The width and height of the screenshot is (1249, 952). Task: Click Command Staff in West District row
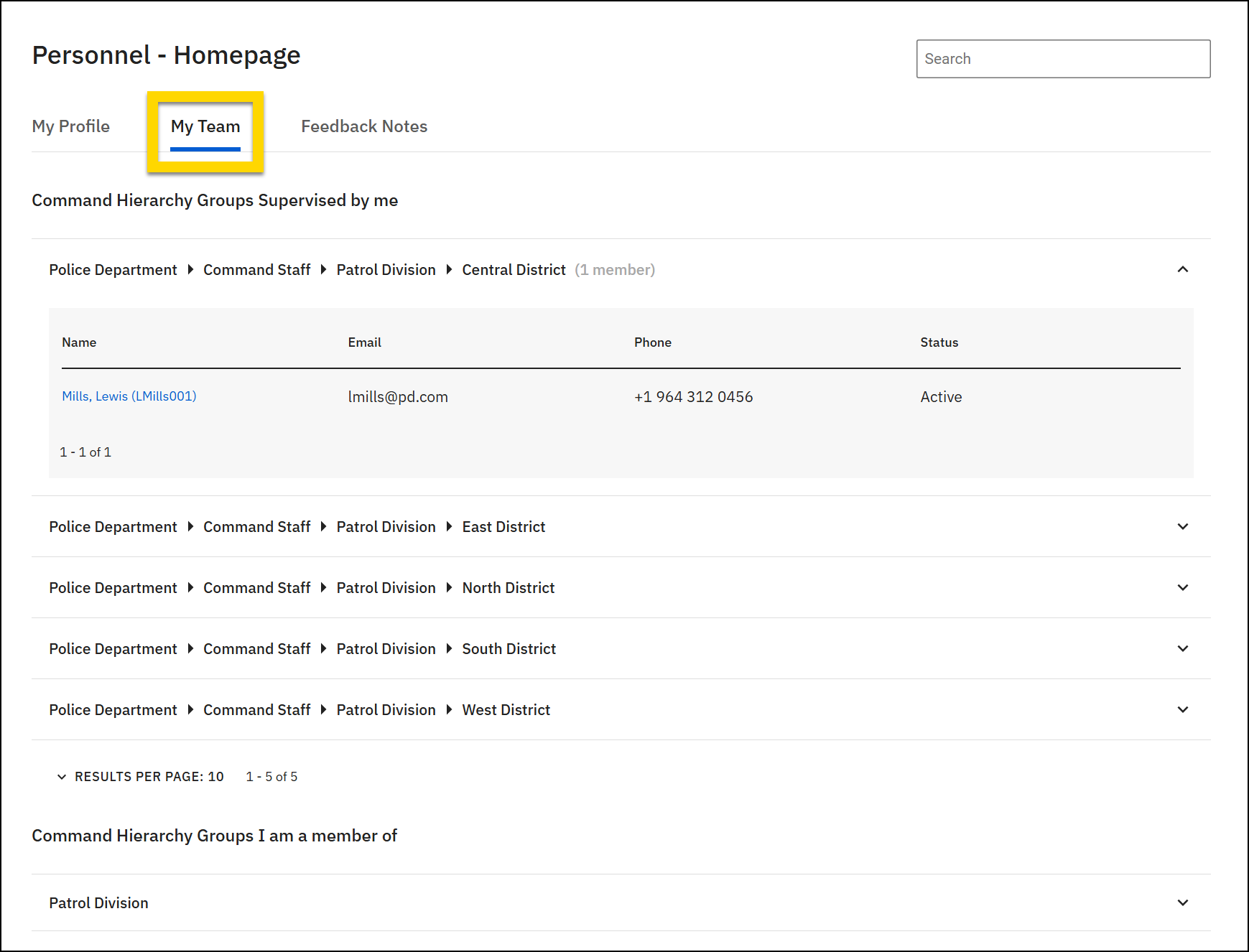(257, 710)
